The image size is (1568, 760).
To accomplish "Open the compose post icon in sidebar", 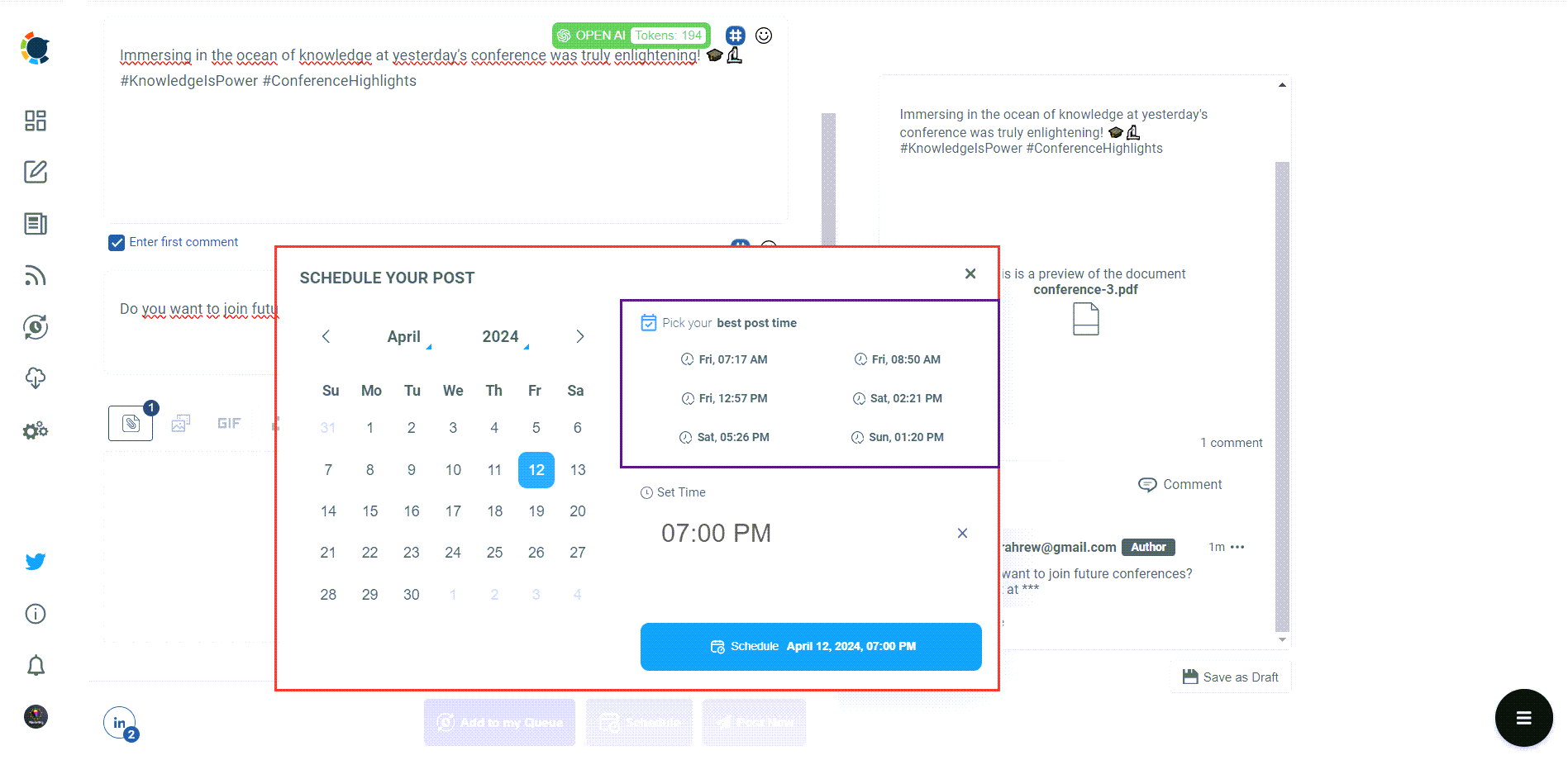I will (x=35, y=172).
